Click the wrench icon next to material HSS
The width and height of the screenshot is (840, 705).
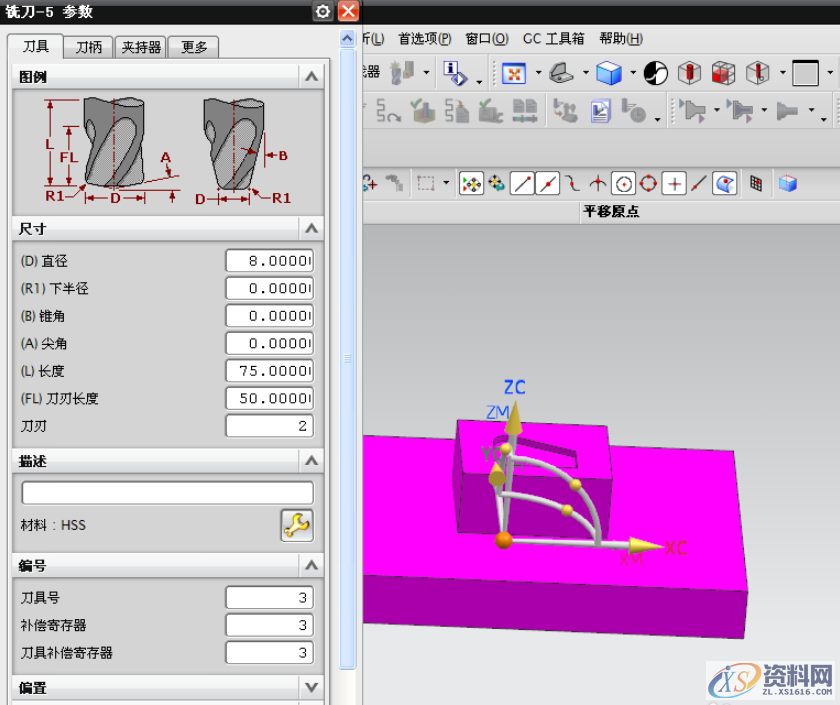pos(297,525)
